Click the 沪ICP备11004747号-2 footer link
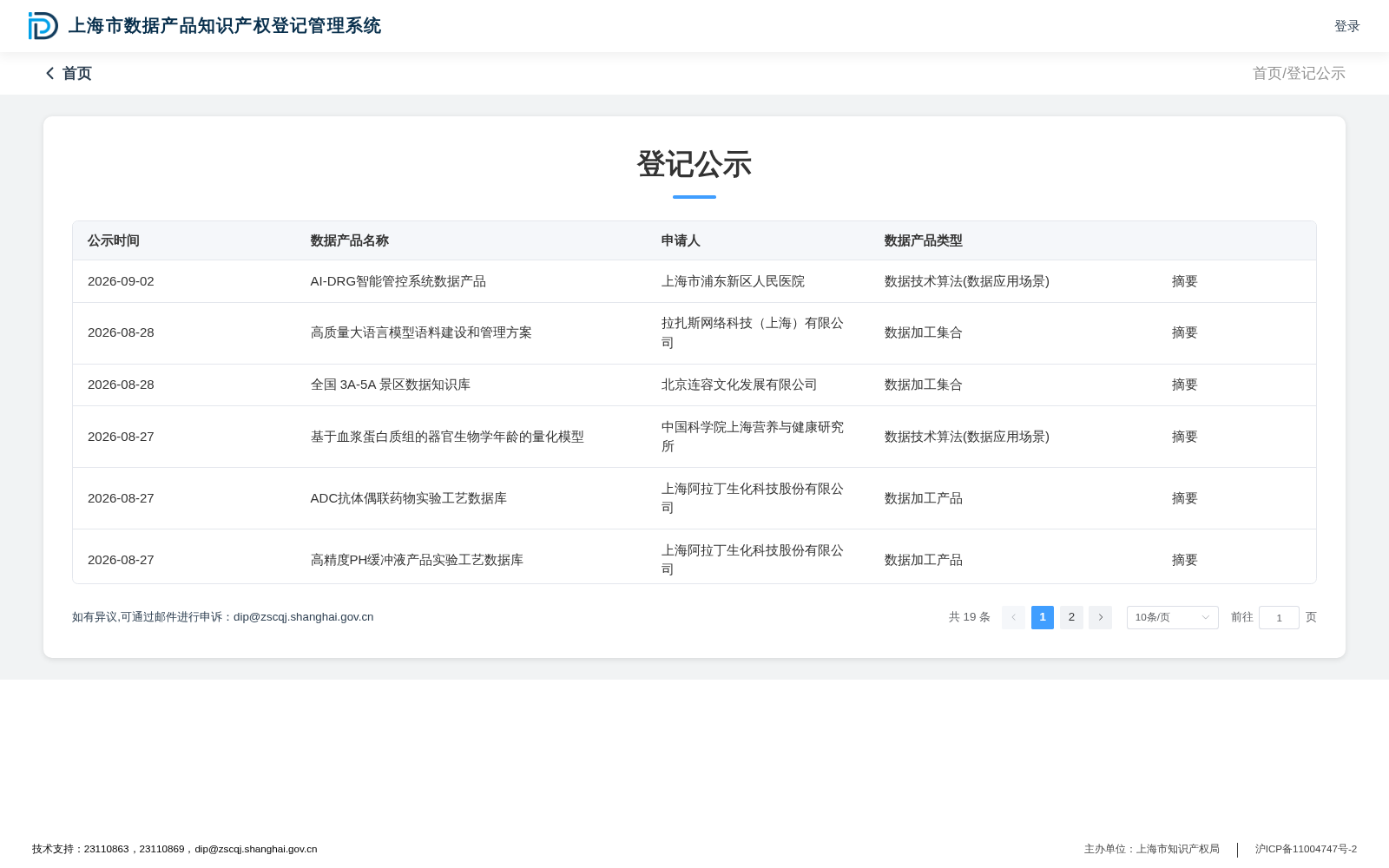Viewport: 1389px width, 868px height. point(1306,849)
